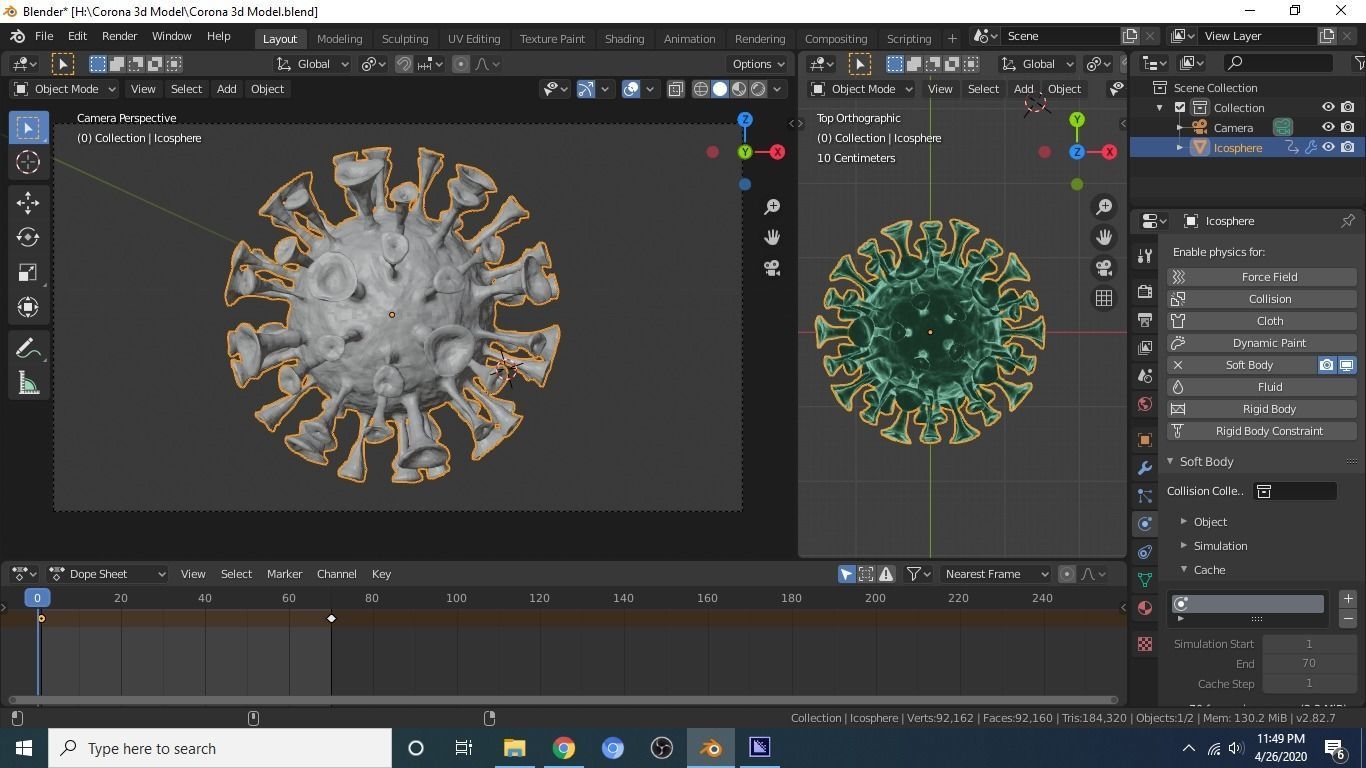
Task: Open the Options dropdown
Action: 759,64
